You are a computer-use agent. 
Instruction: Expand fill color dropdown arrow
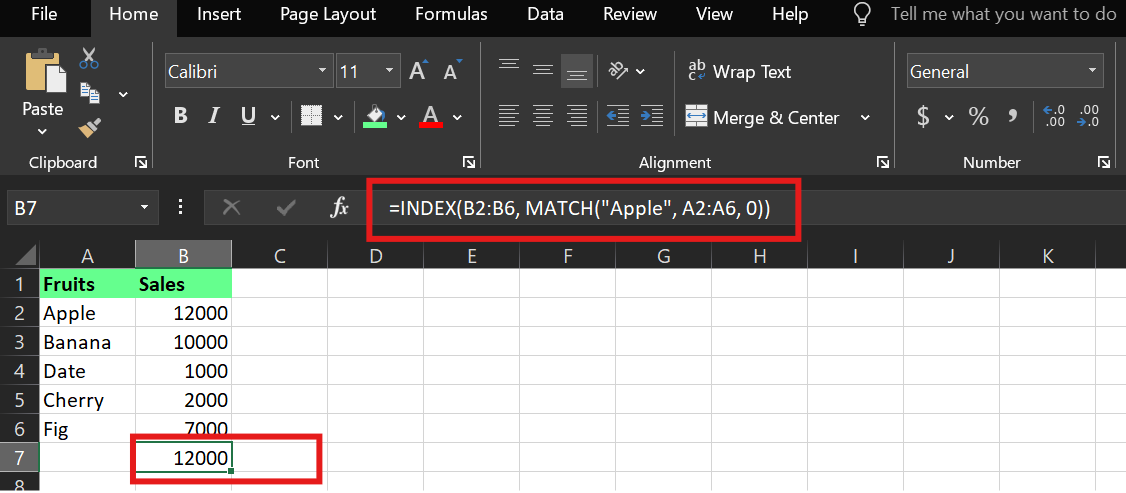[x=401, y=117]
